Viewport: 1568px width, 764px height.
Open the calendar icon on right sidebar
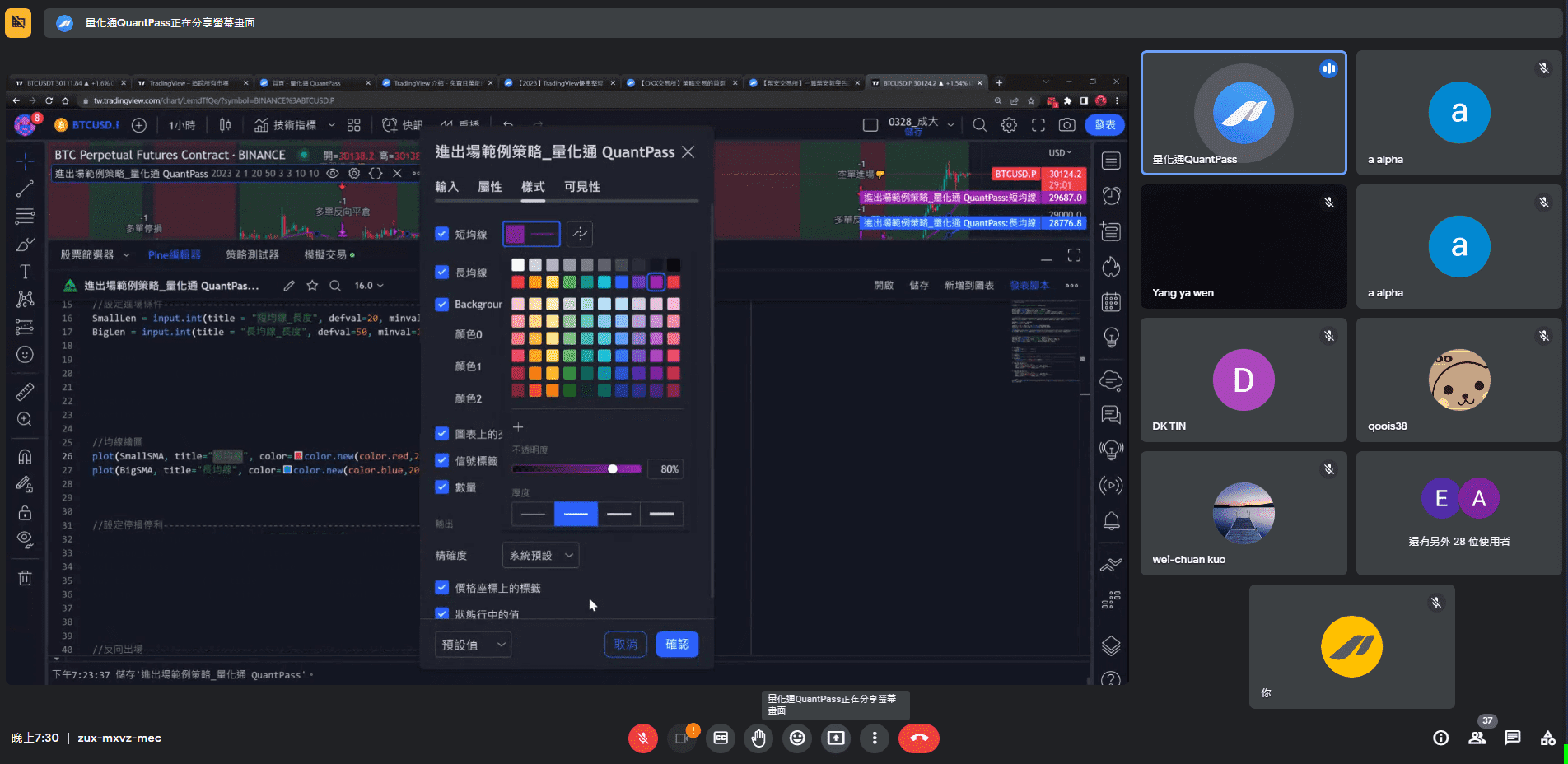tap(1111, 302)
